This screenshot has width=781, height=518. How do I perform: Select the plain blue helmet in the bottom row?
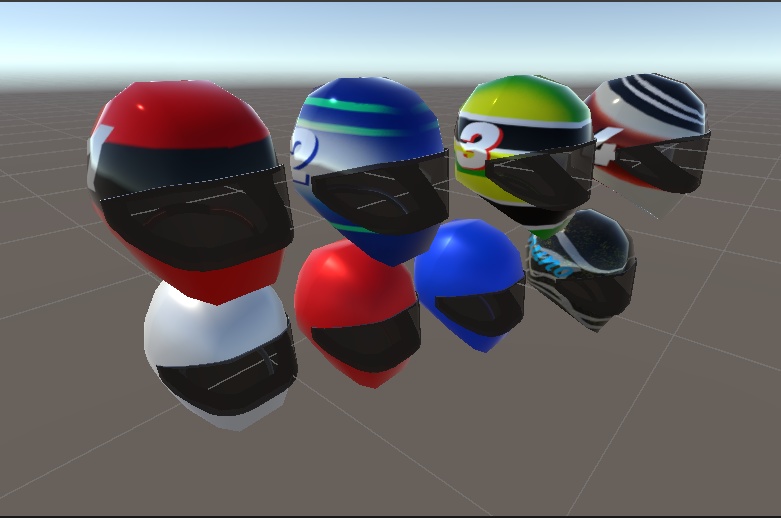coord(470,285)
